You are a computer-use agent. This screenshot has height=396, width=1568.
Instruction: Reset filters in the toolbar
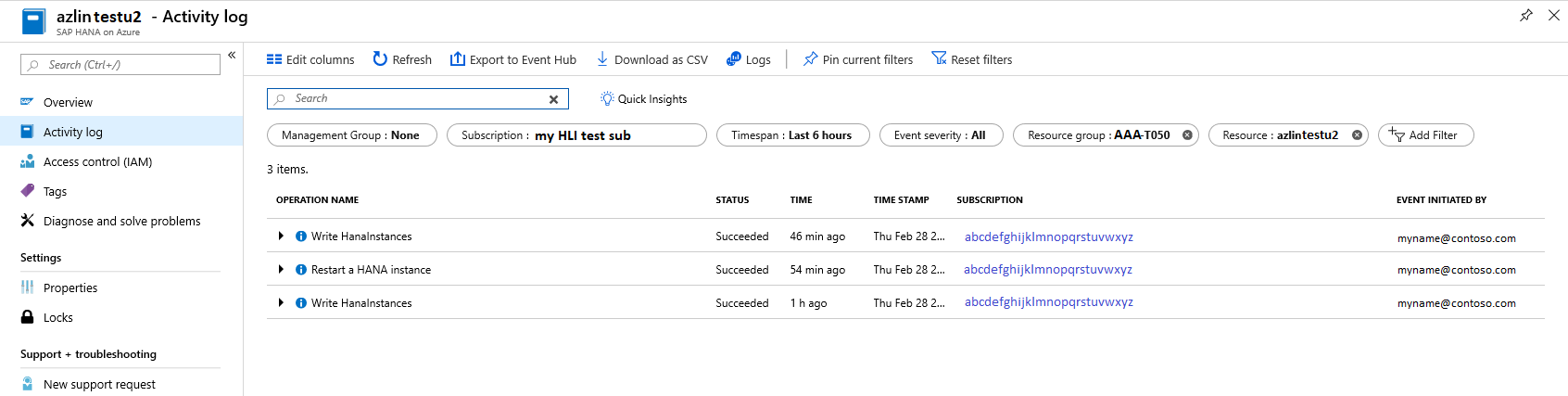pos(972,59)
